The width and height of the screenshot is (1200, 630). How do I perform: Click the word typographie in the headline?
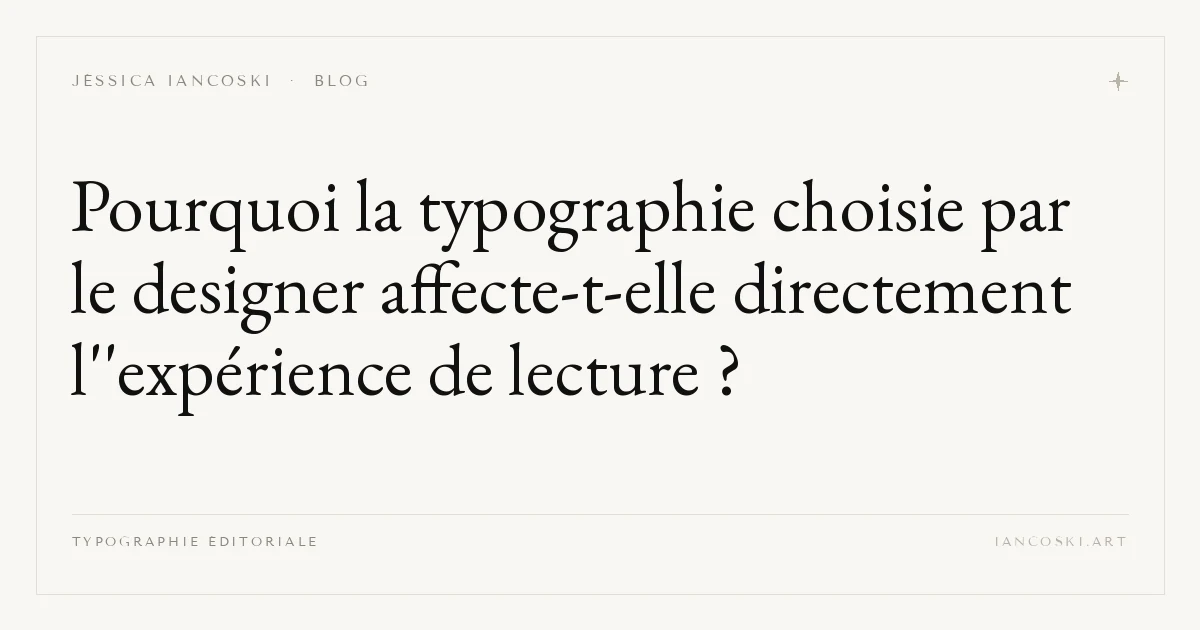(x=586, y=213)
